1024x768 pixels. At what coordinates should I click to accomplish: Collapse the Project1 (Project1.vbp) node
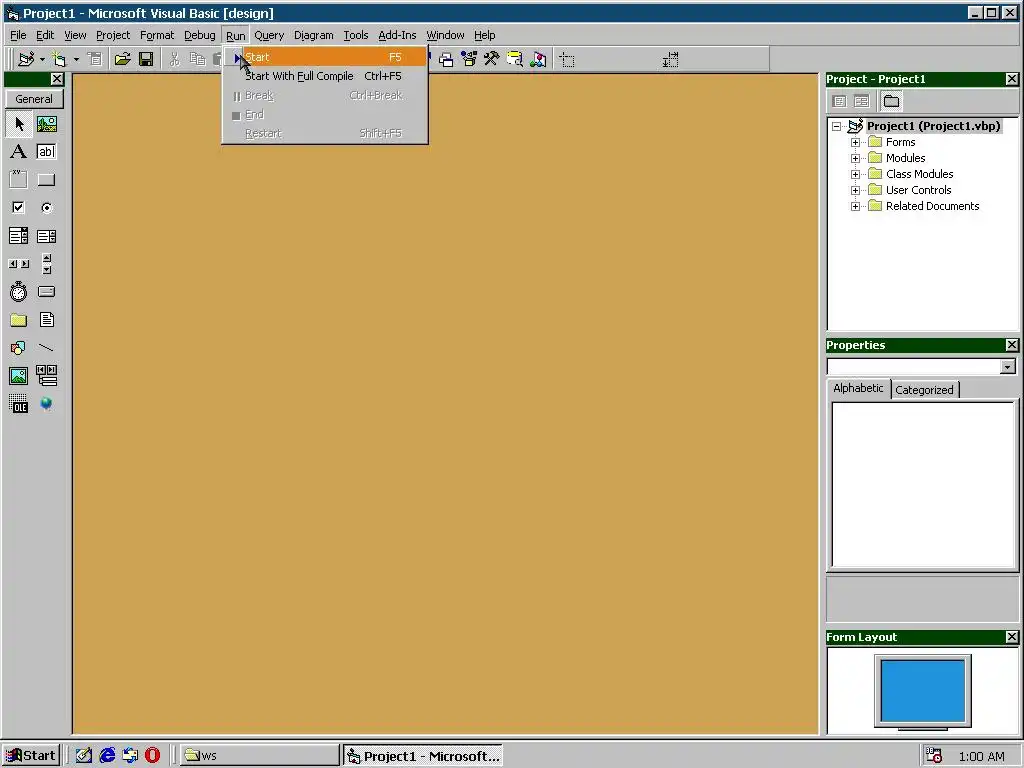(x=837, y=126)
